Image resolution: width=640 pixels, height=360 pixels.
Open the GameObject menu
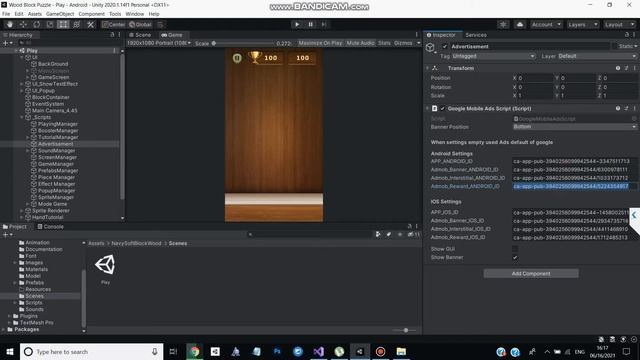60,14
